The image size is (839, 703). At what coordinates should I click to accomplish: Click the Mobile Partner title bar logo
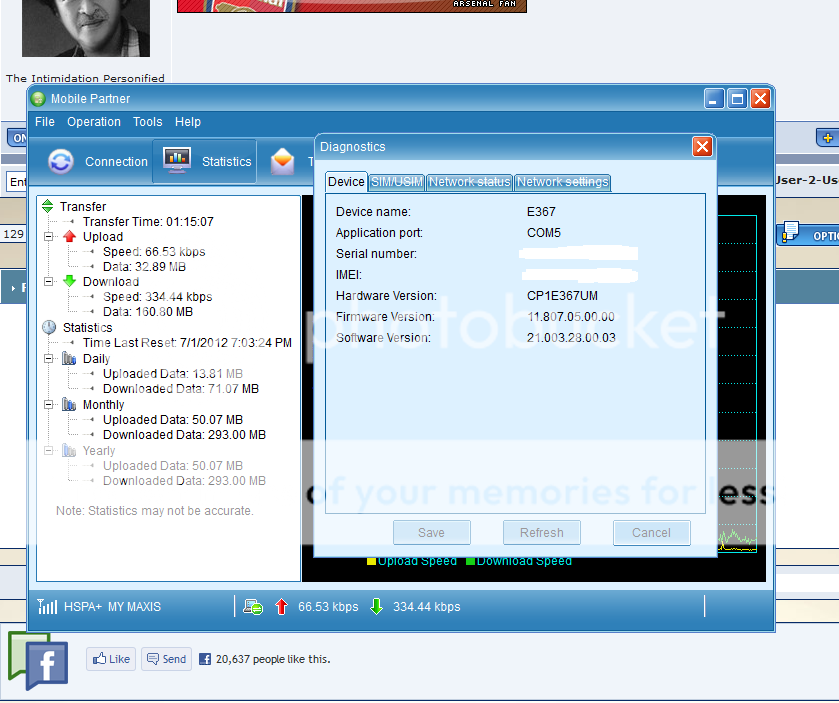[39, 98]
